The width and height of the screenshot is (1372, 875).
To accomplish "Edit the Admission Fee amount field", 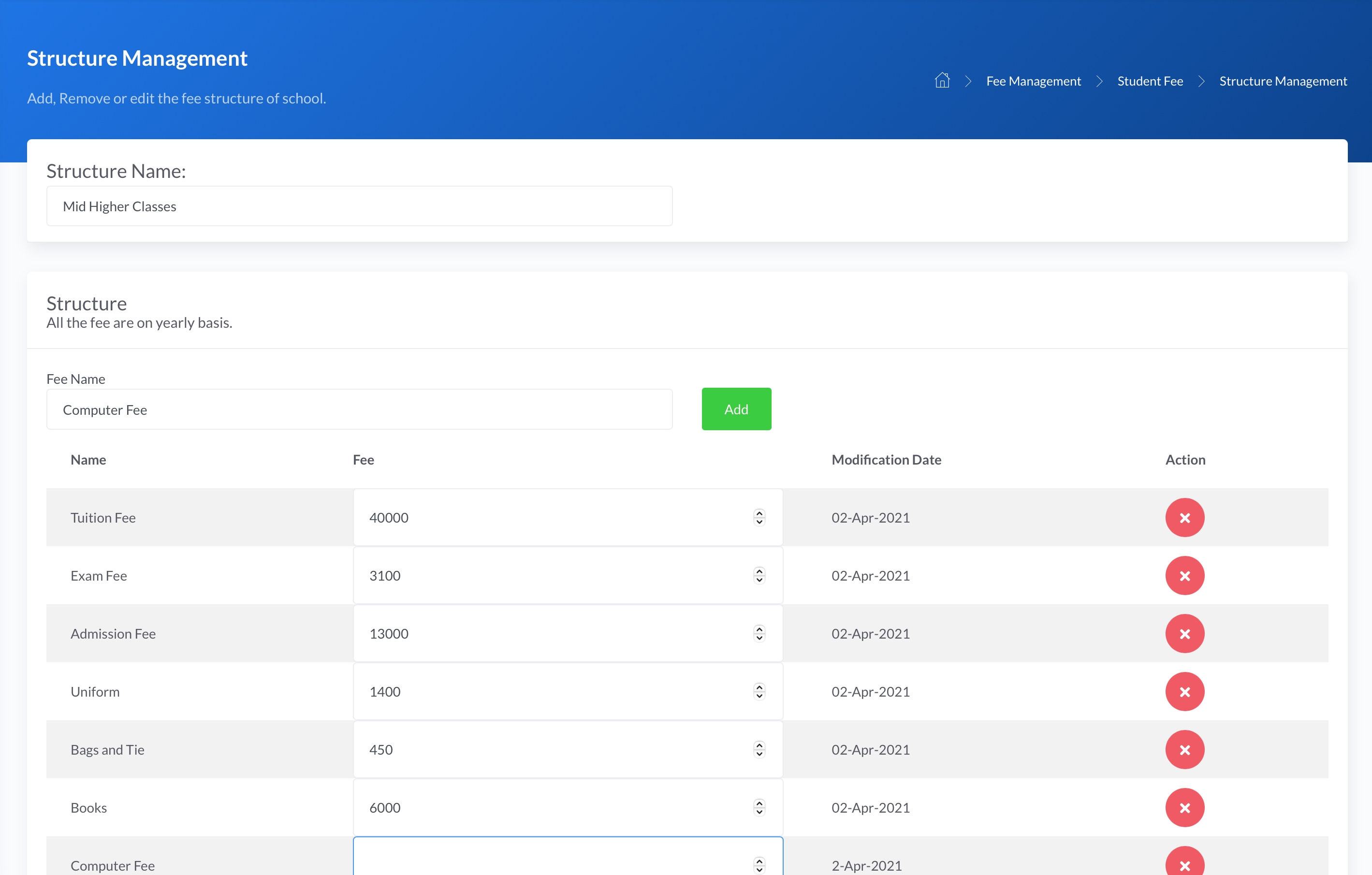I will pos(547,633).
